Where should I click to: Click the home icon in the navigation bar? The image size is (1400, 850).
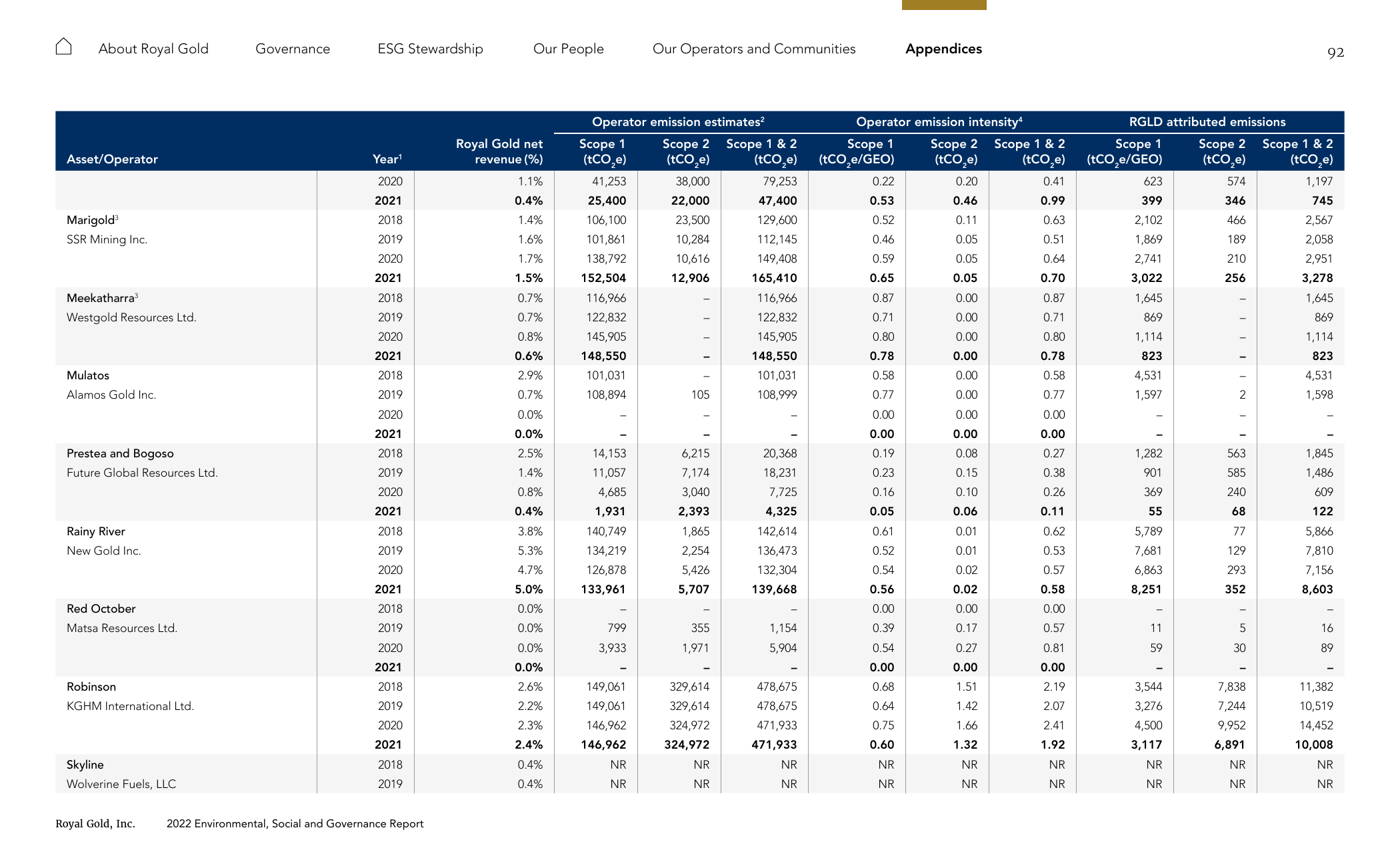(x=63, y=47)
